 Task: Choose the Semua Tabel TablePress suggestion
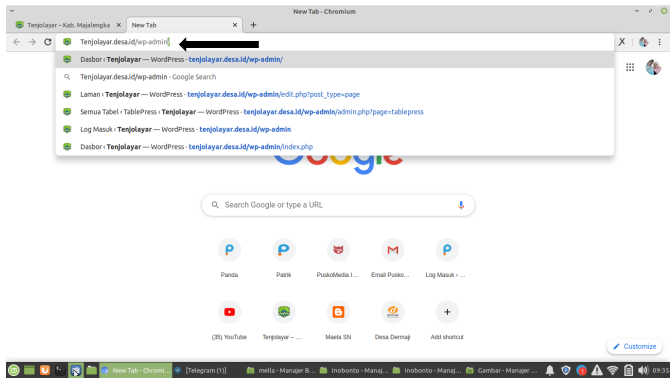[x=334, y=112]
